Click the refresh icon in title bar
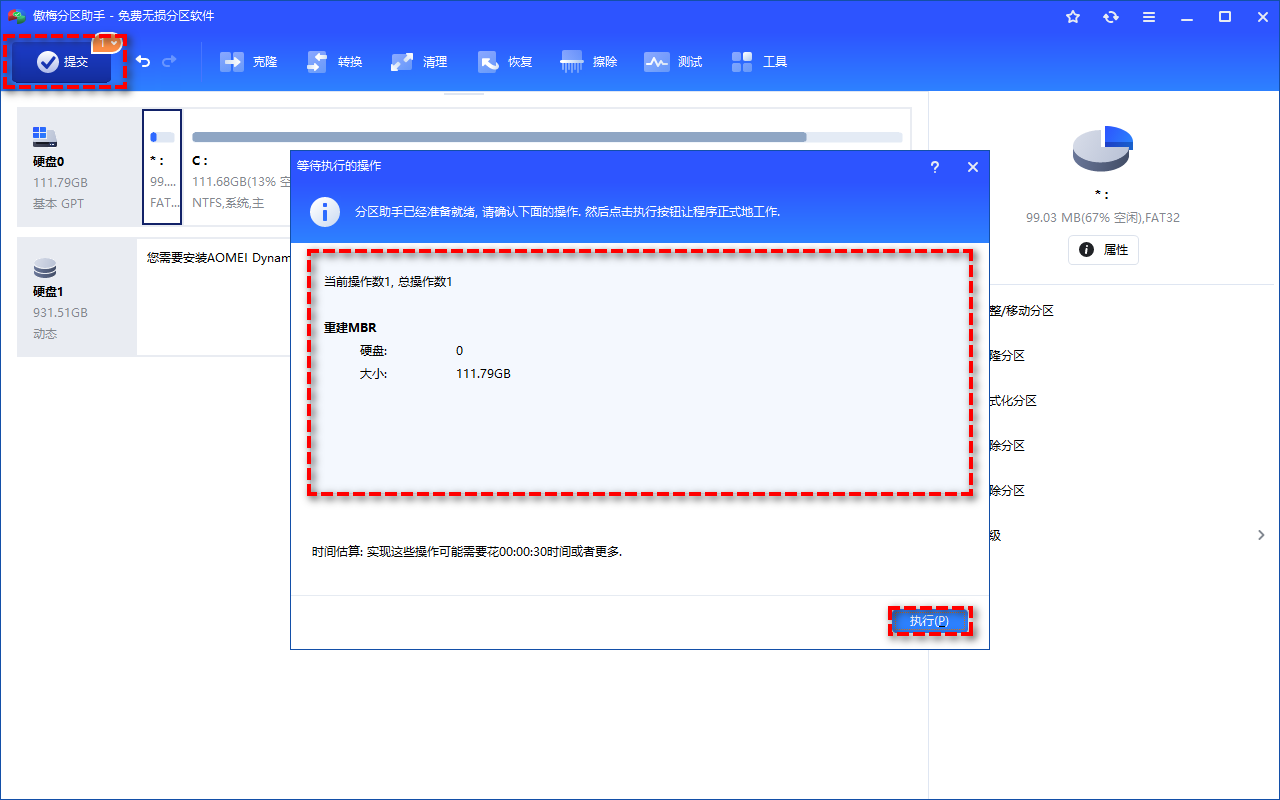Image resolution: width=1280 pixels, height=800 pixels. click(x=1111, y=17)
